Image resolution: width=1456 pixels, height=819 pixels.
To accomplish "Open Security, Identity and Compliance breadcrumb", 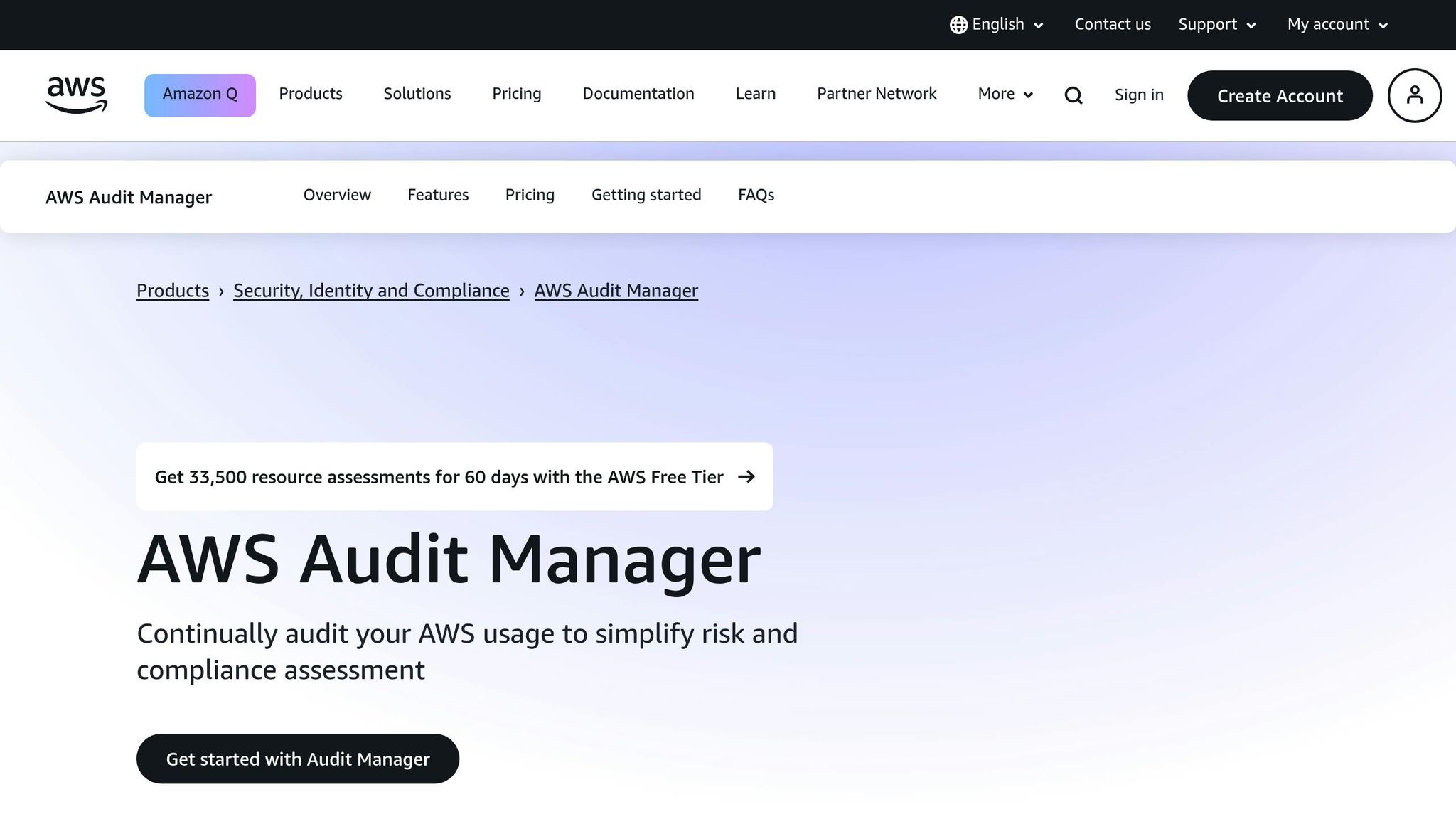I will (371, 291).
